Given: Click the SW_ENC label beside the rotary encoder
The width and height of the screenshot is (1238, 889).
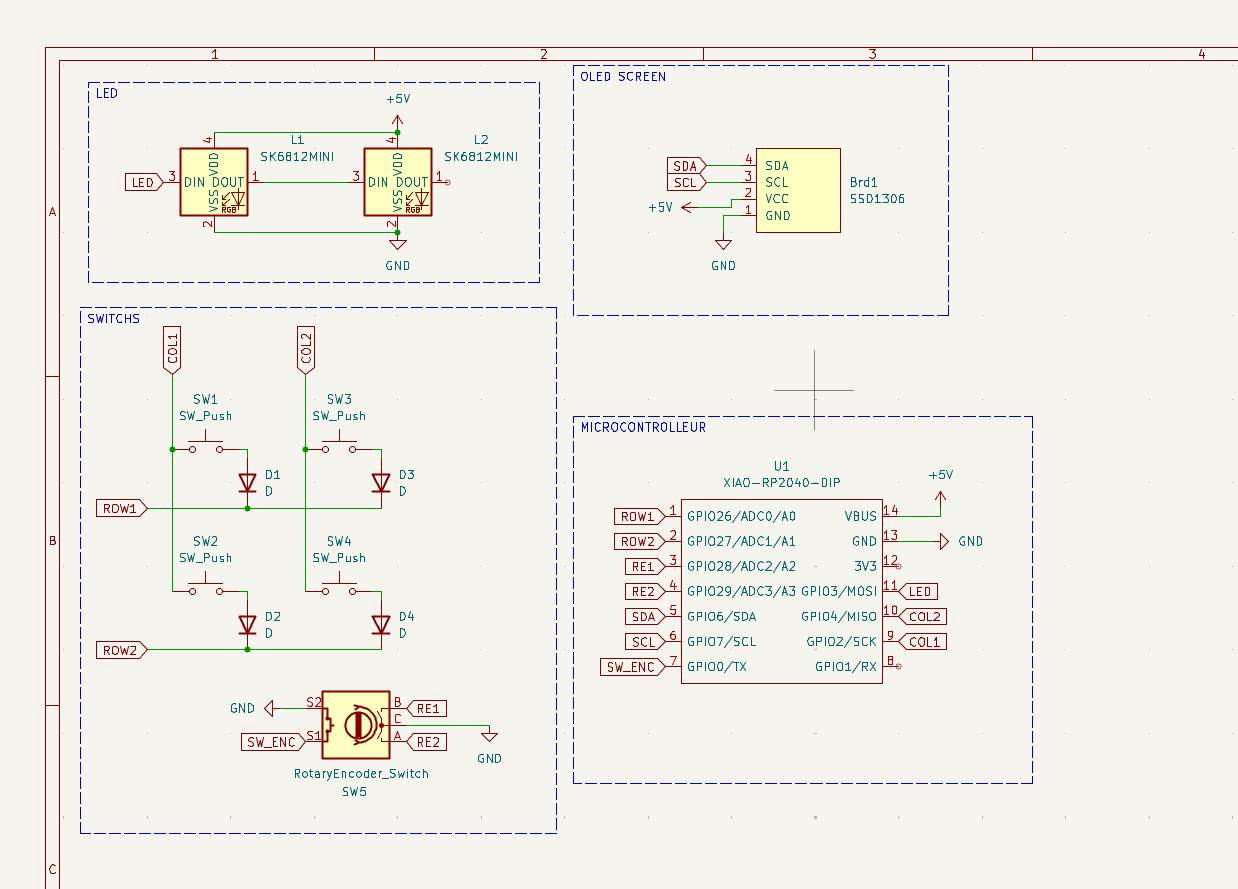Looking at the screenshot, I should [271, 741].
